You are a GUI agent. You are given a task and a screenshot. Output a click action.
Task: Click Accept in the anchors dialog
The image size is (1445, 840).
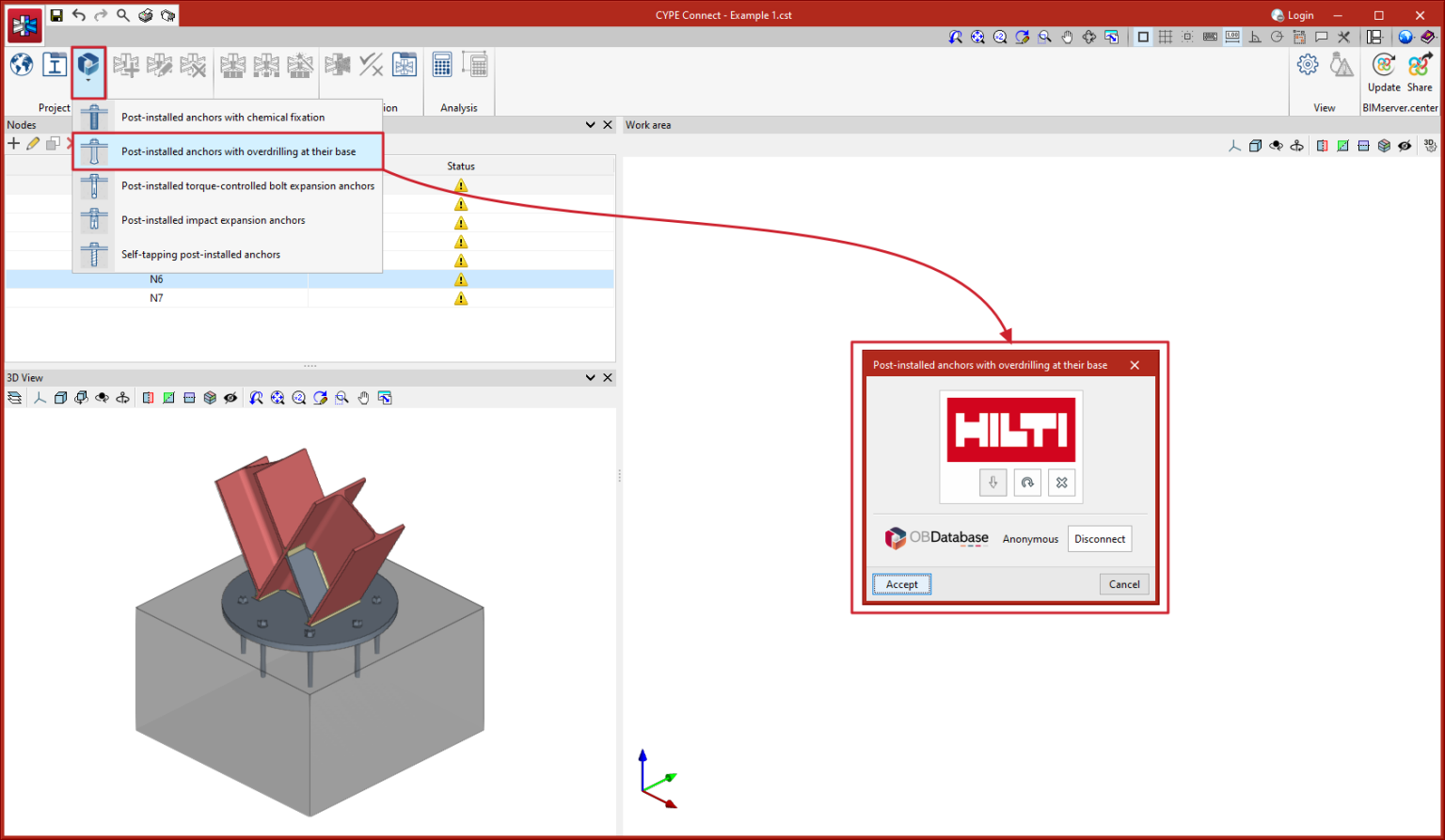click(x=900, y=583)
